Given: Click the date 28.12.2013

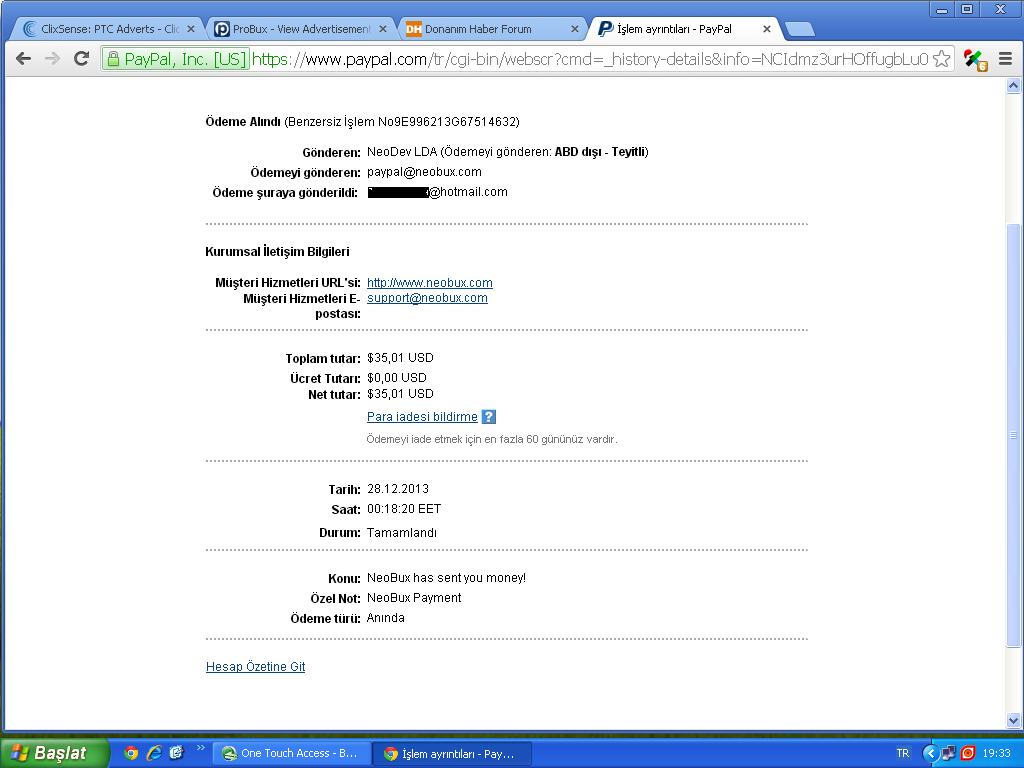Looking at the screenshot, I should (398, 488).
